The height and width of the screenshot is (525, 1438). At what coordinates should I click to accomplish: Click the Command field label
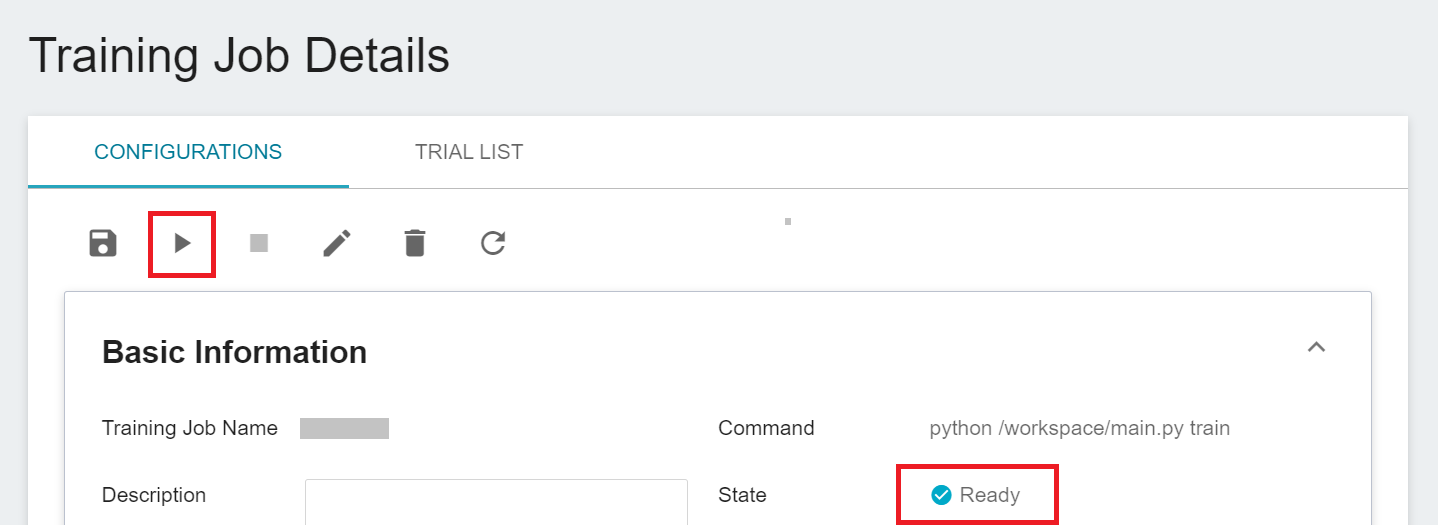coord(766,428)
